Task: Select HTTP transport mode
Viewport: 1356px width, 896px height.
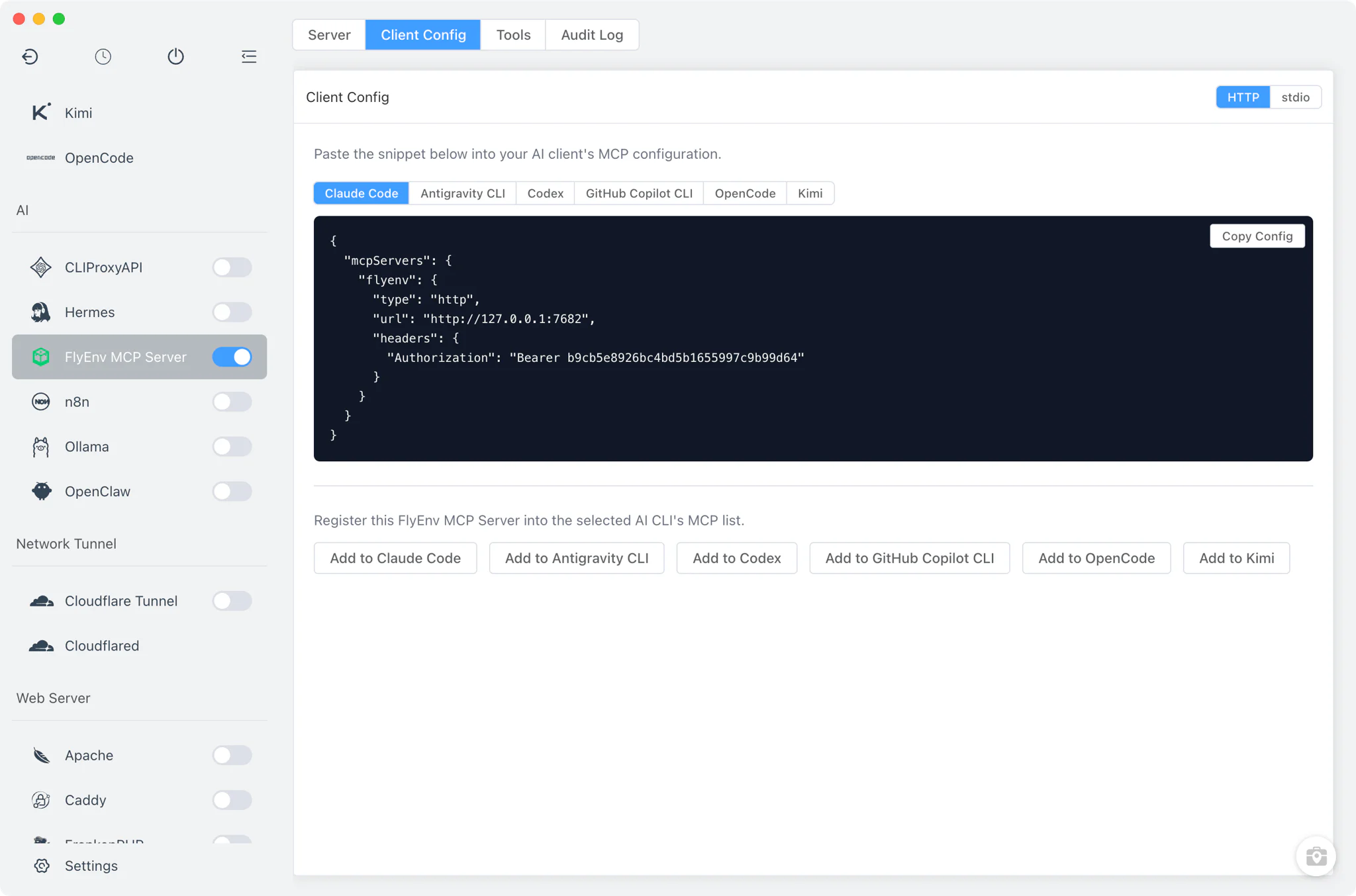Action: pyautogui.click(x=1243, y=97)
